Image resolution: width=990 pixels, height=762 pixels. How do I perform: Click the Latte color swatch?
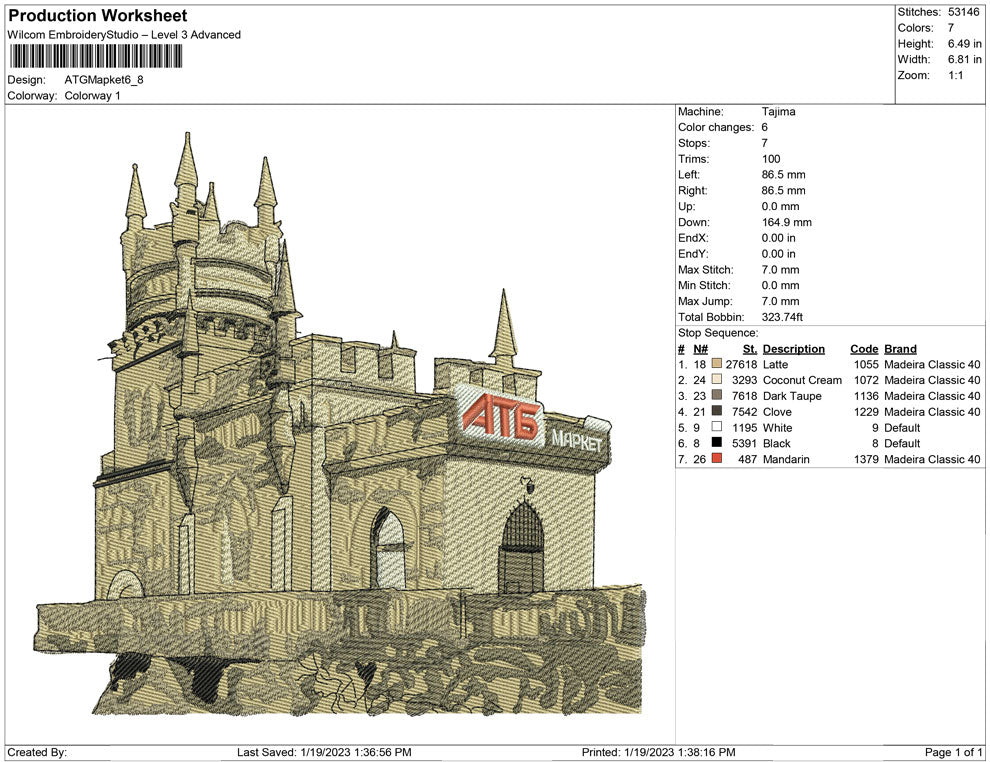click(x=717, y=365)
